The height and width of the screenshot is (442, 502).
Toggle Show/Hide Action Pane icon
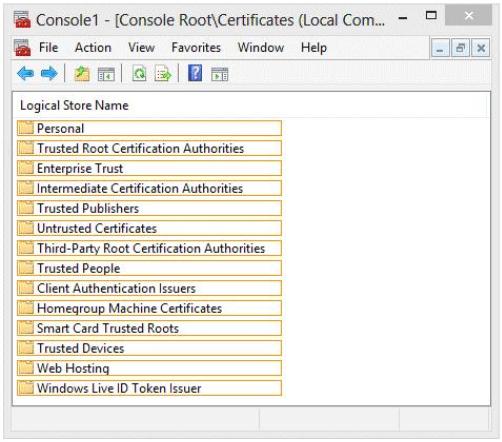coord(220,74)
